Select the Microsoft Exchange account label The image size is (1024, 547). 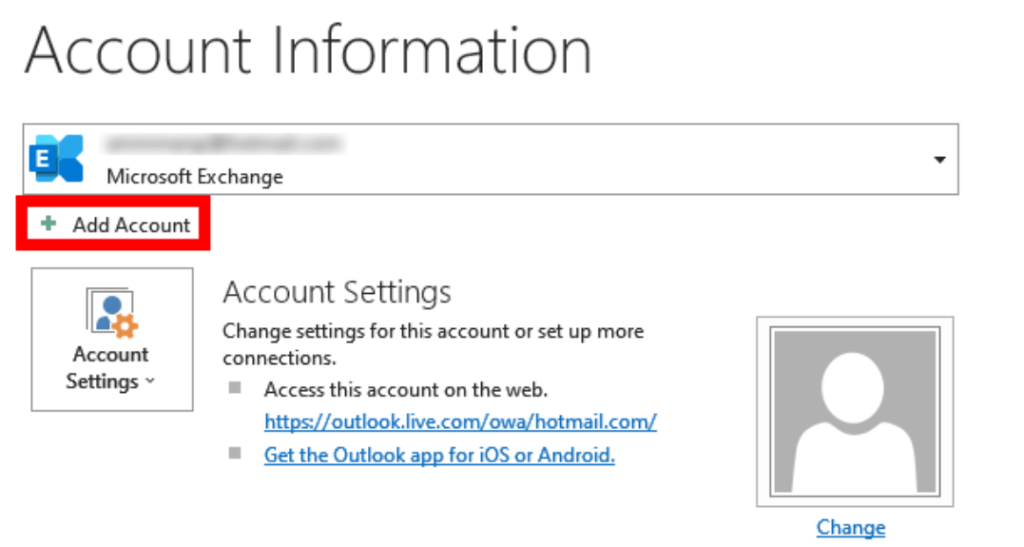point(195,177)
